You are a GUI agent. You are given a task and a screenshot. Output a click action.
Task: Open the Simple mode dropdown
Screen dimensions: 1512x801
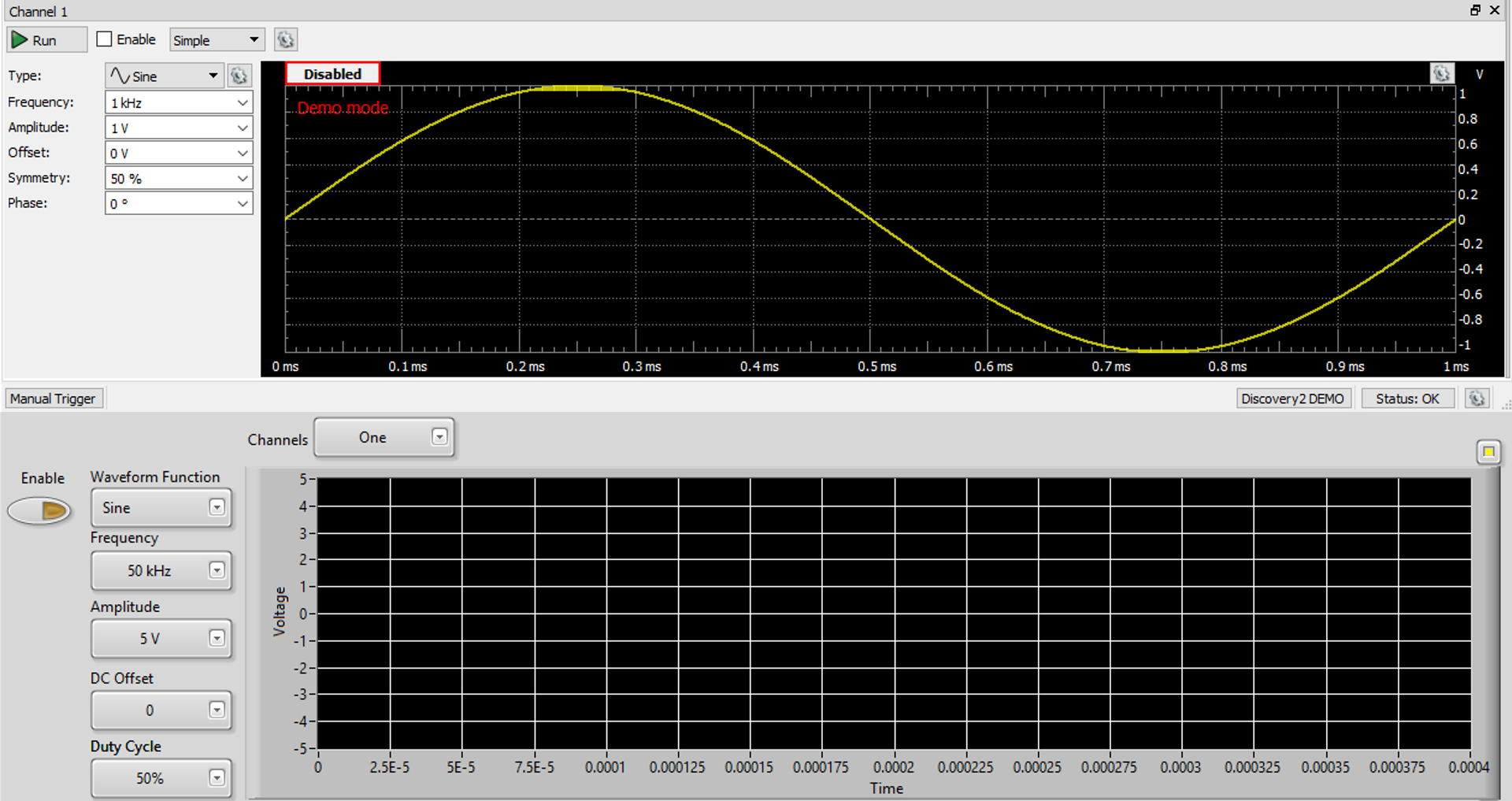[x=217, y=39]
